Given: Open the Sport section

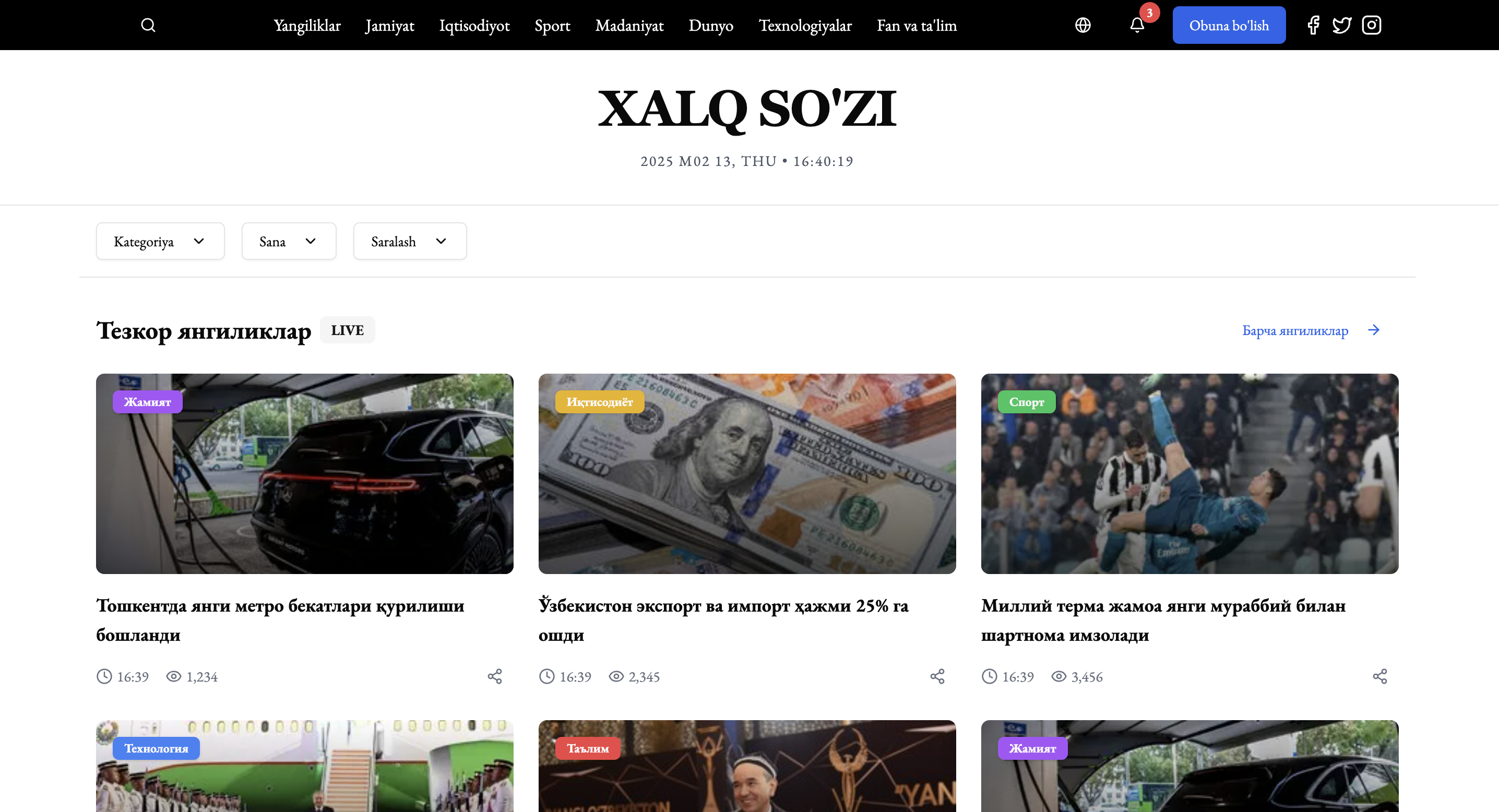Looking at the screenshot, I should click(552, 26).
